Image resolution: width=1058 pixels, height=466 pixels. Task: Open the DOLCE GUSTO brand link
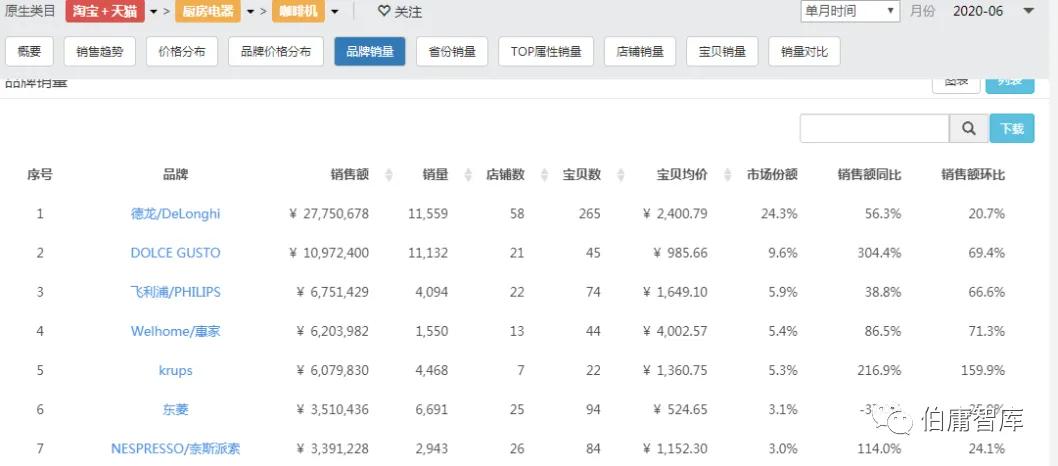(175, 253)
